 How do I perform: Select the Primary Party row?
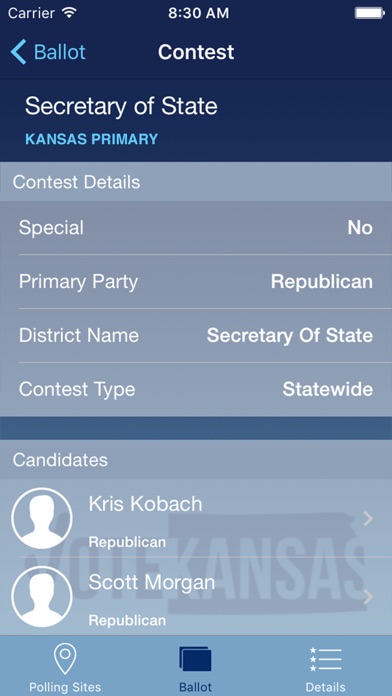tap(196, 282)
